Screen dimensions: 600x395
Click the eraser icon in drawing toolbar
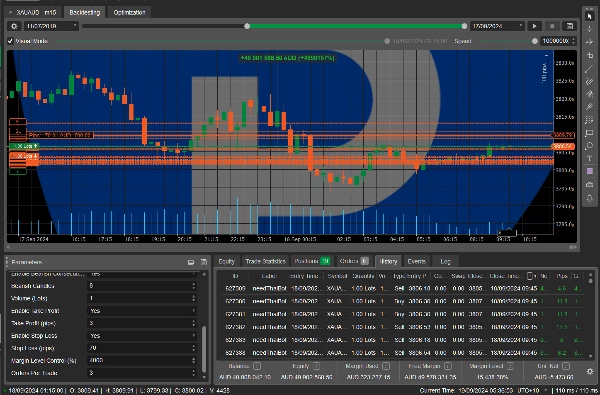pos(590,184)
